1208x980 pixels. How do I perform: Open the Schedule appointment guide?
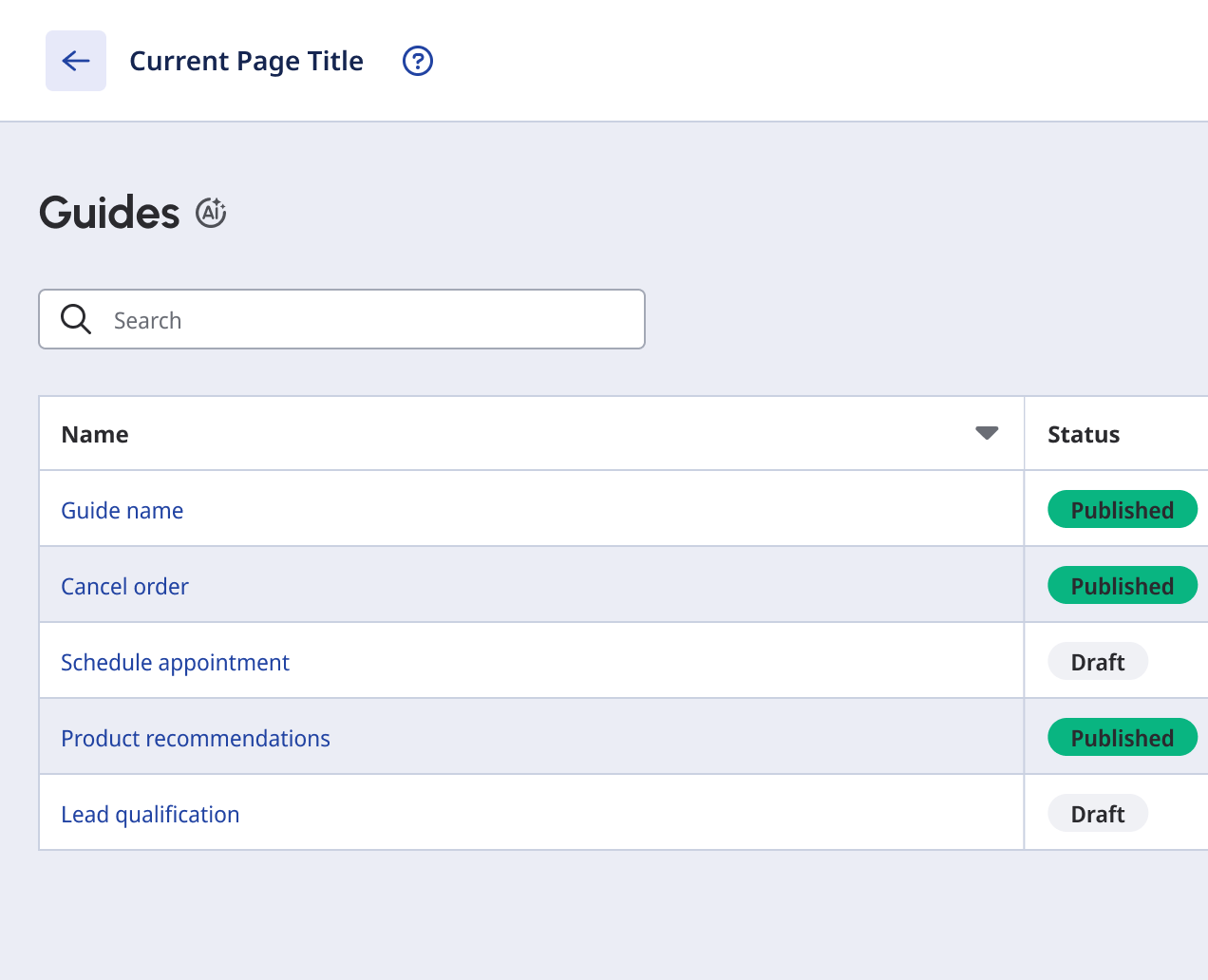pyautogui.click(x=175, y=663)
